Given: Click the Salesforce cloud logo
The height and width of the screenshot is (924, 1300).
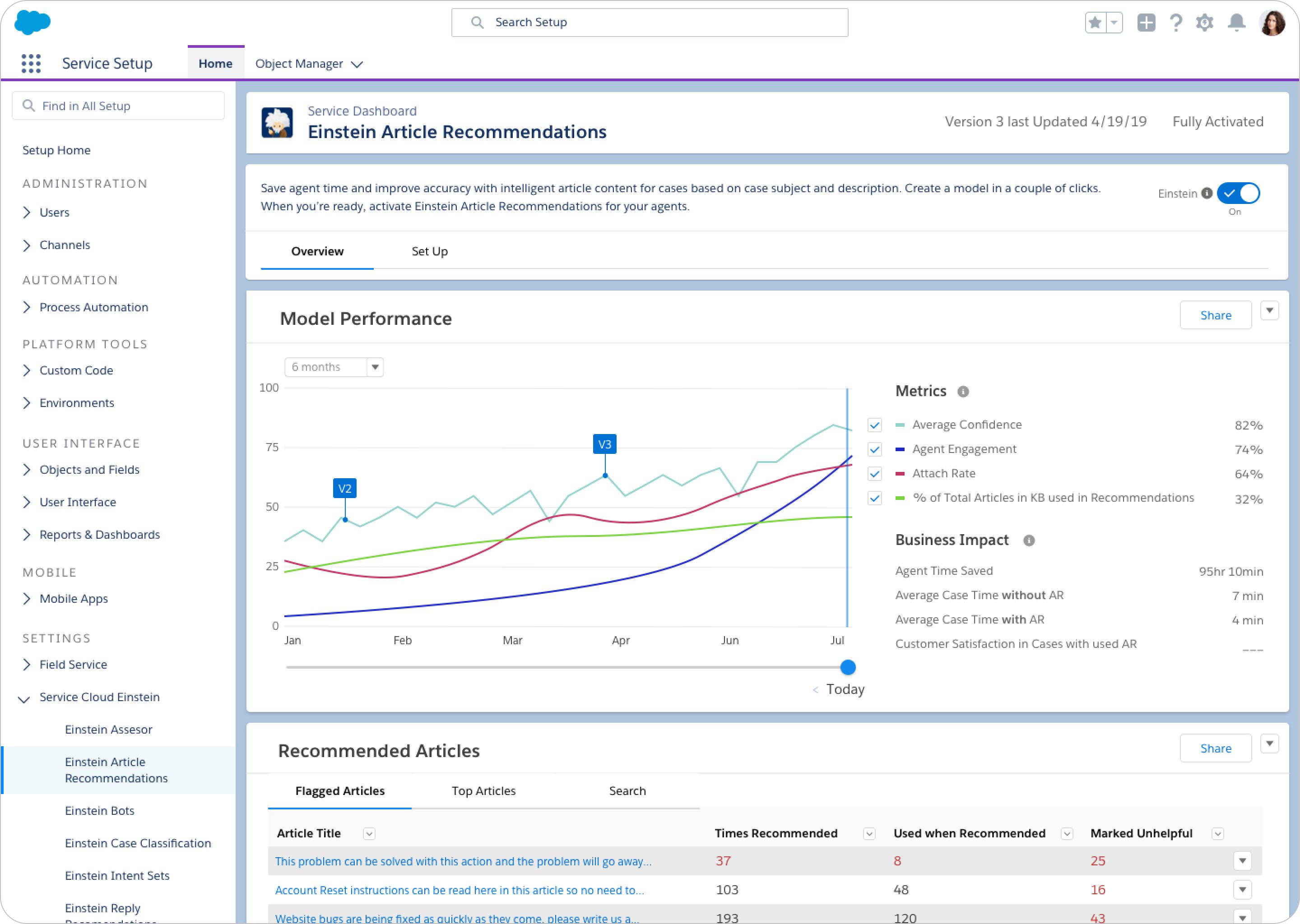Looking at the screenshot, I should point(32,23).
